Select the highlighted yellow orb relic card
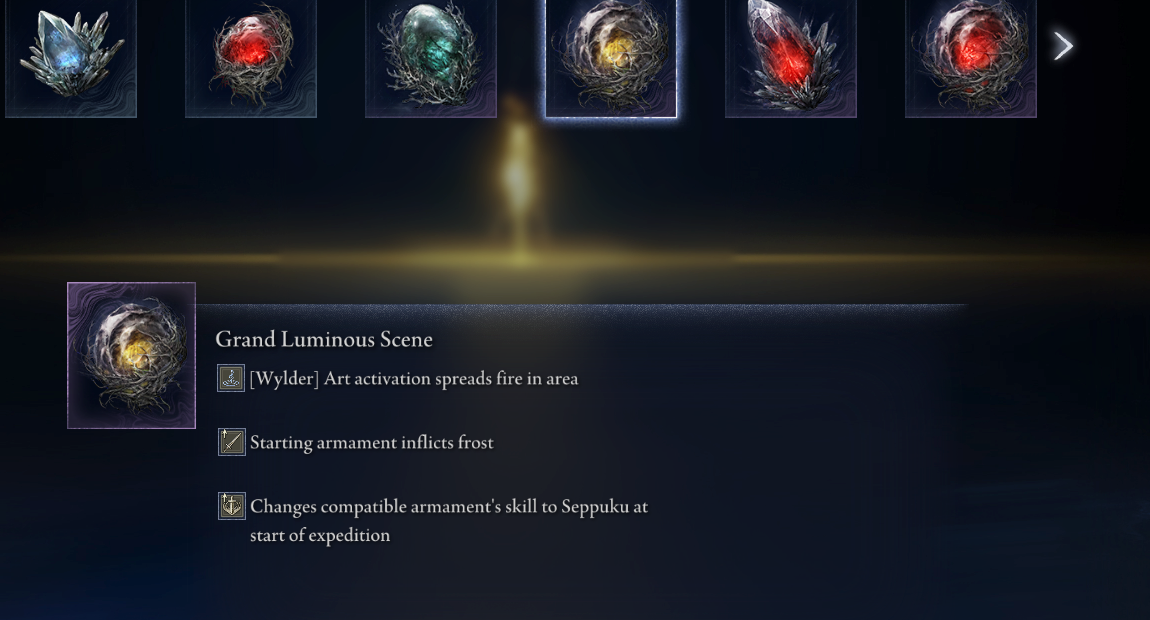Image resolution: width=1150 pixels, height=620 pixels. coord(611,59)
